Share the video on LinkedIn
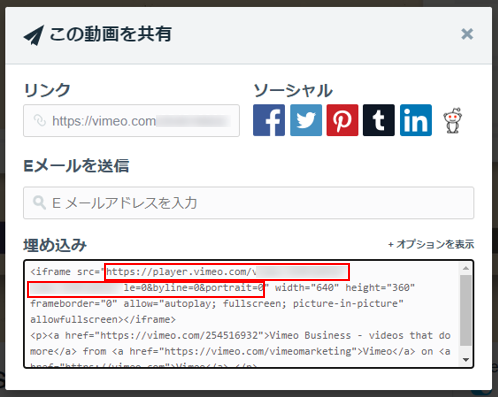The width and height of the screenshot is (498, 397). pyautogui.click(x=416, y=120)
